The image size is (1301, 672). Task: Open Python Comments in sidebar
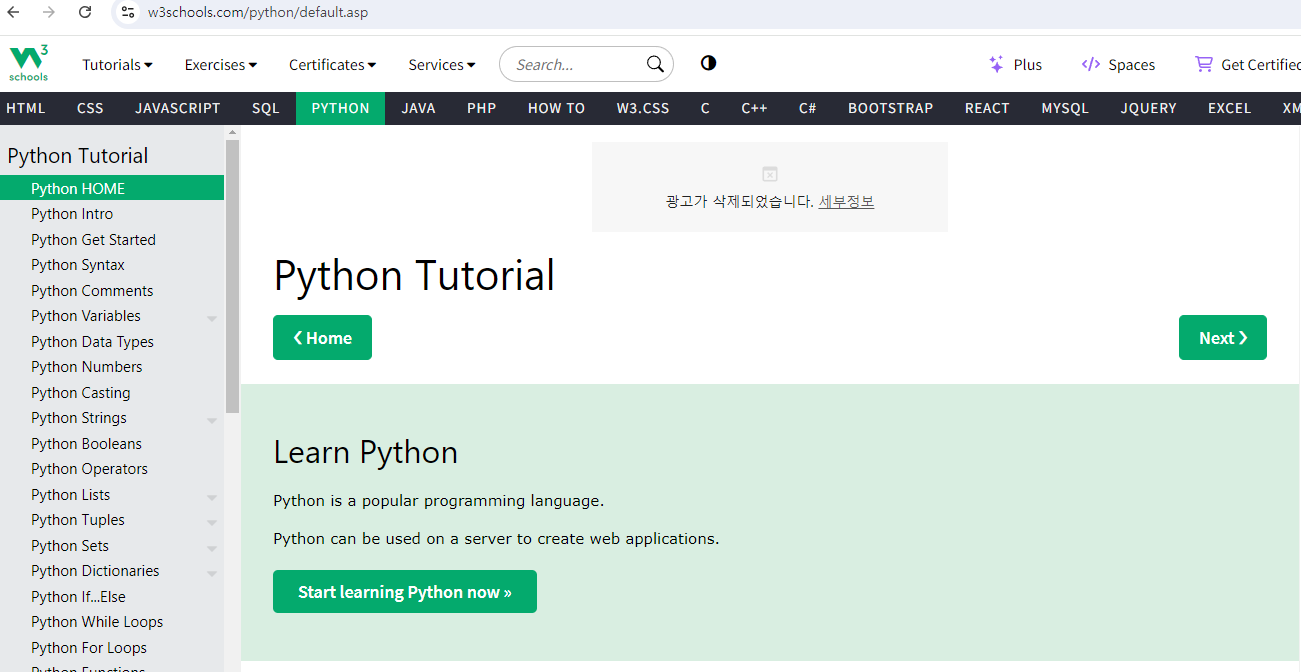tap(112, 291)
